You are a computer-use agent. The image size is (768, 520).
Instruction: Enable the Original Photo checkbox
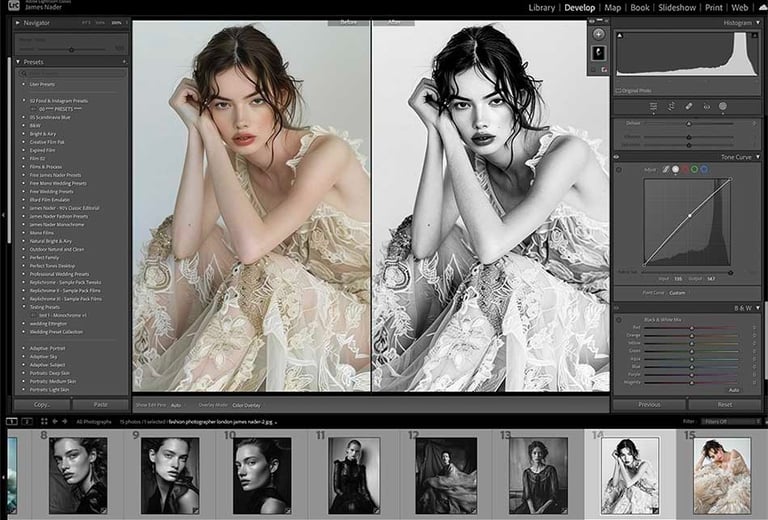click(x=618, y=91)
